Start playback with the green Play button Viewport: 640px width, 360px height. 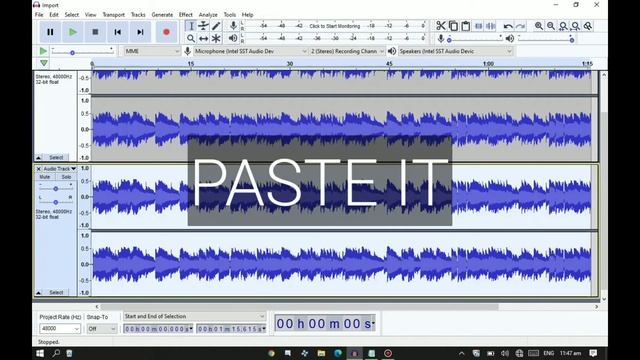point(73,32)
